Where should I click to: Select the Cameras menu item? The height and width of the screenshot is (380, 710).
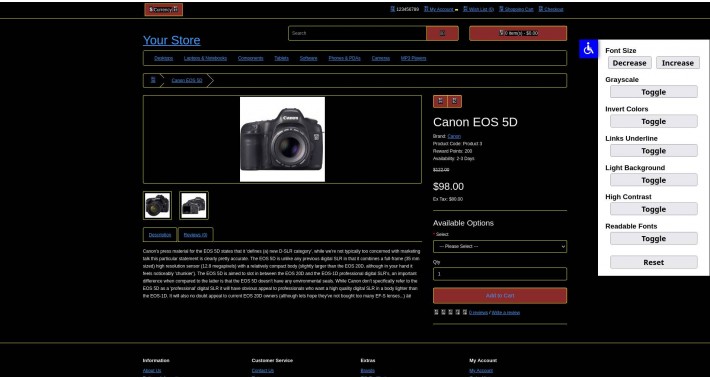[x=380, y=58]
